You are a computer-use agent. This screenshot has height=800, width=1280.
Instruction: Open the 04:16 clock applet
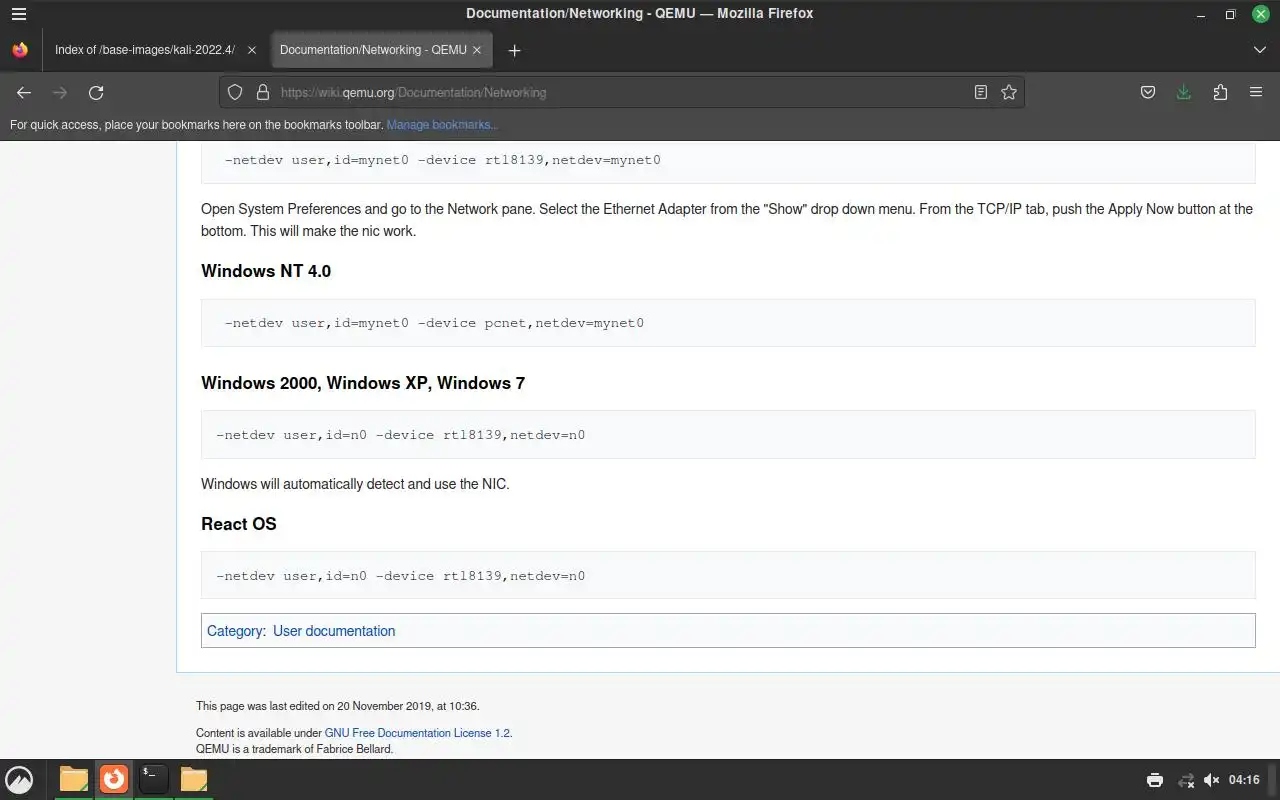tap(1245, 780)
